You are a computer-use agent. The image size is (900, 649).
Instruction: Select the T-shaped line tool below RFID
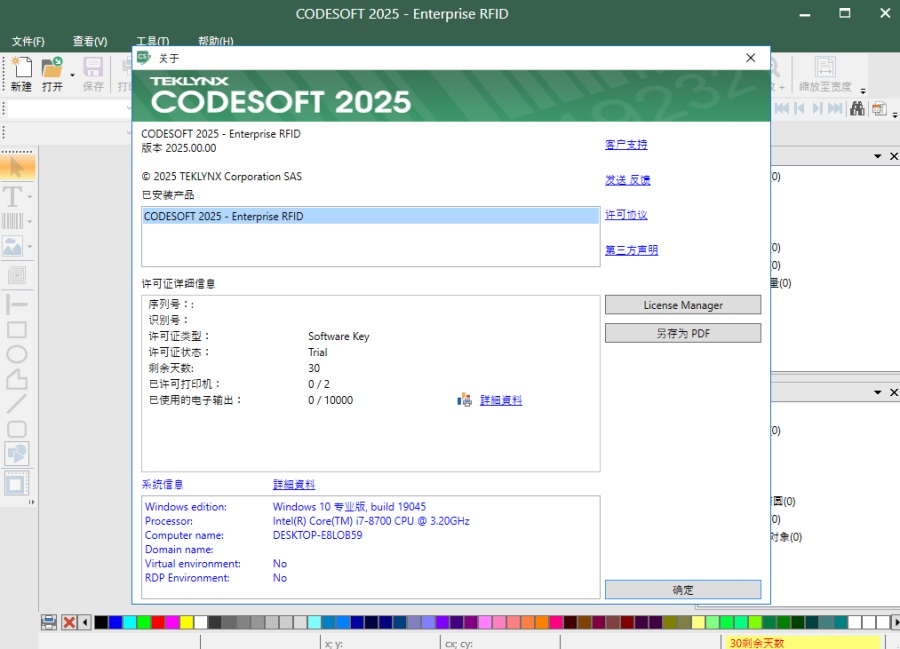coord(17,304)
